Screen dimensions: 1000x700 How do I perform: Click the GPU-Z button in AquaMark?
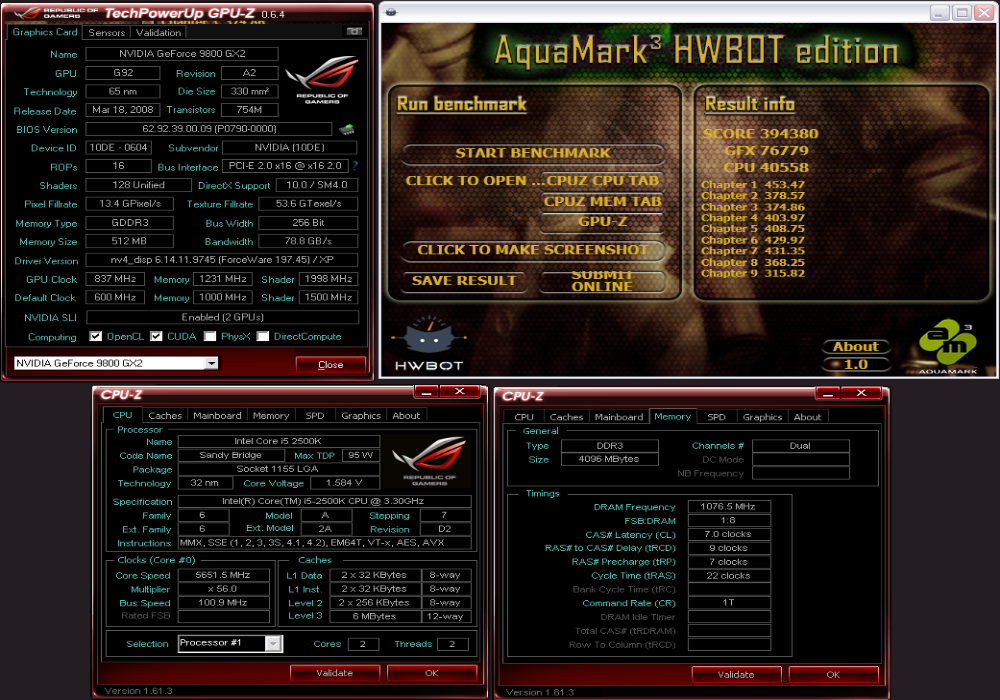point(602,222)
